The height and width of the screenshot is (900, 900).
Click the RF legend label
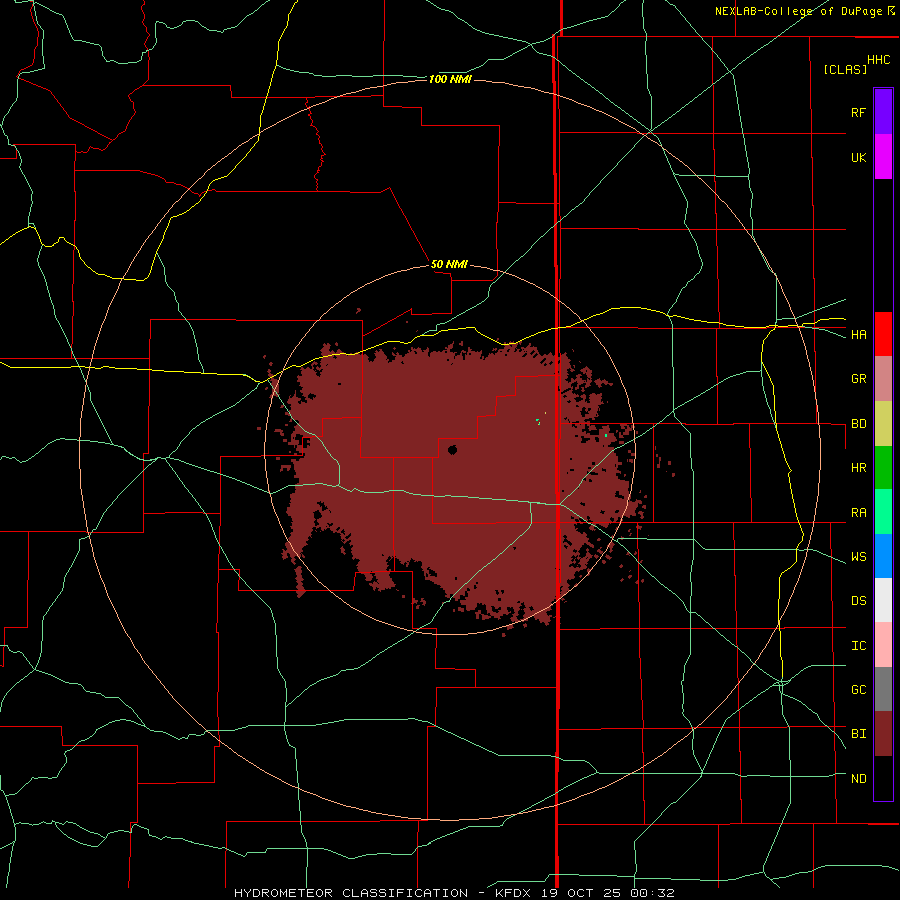858,112
